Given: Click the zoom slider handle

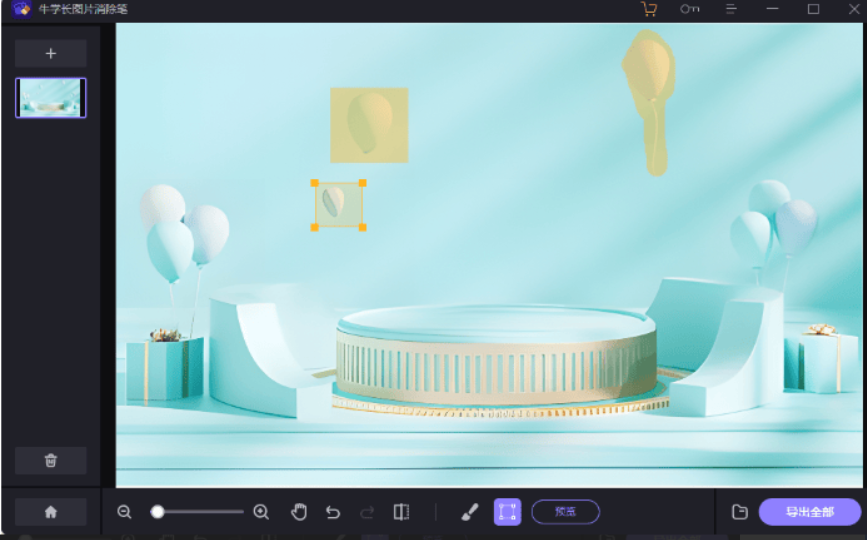Looking at the screenshot, I should 157,512.
